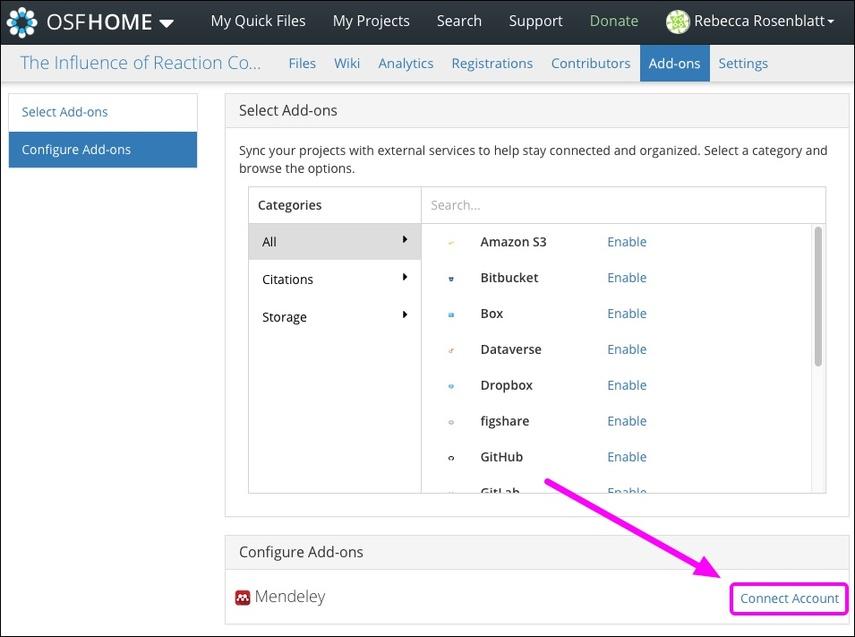Open the project title link
This screenshot has width=855, height=637.
point(141,63)
